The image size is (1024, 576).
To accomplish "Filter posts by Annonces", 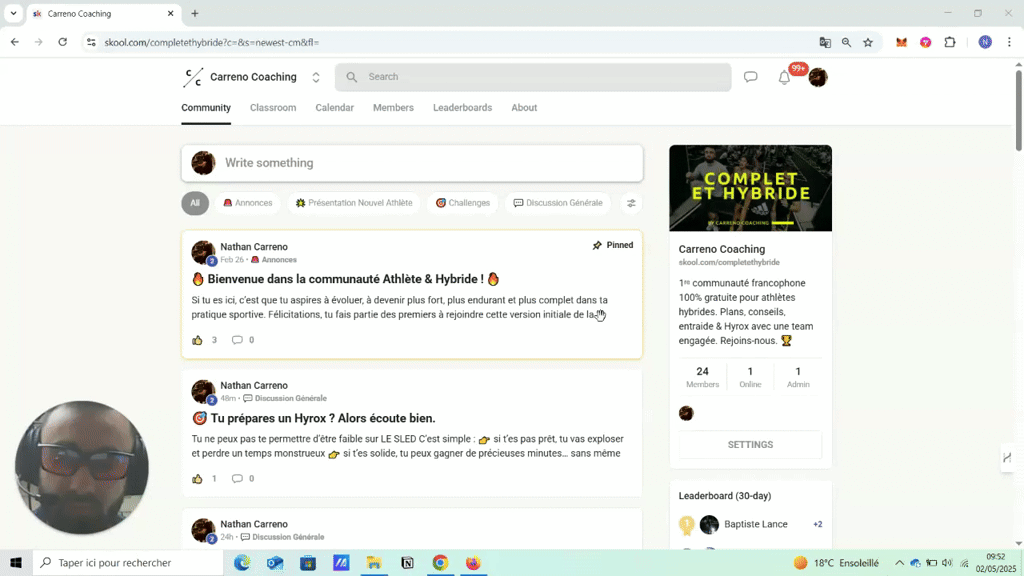I will pos(248,203).
